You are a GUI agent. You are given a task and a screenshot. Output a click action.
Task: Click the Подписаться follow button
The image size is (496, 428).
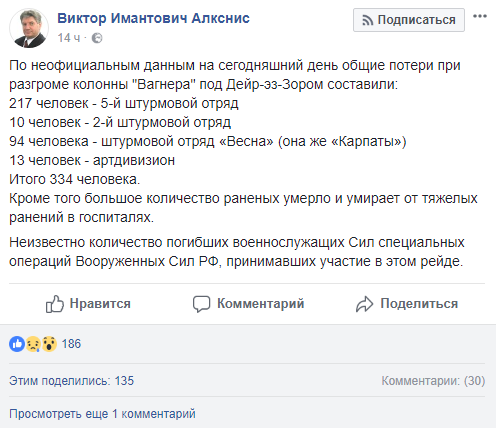click(x=409, y=20)
